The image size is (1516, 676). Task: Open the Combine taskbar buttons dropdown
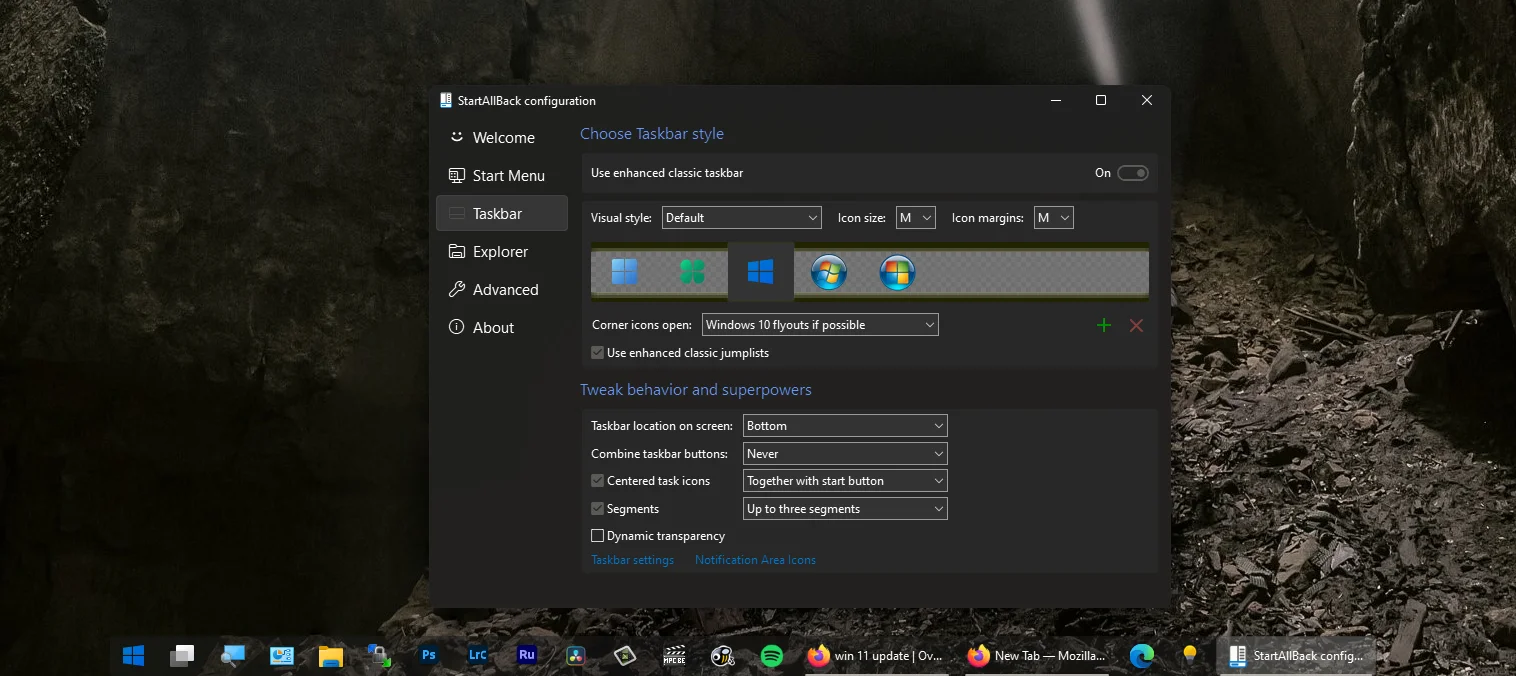[845, 454]
